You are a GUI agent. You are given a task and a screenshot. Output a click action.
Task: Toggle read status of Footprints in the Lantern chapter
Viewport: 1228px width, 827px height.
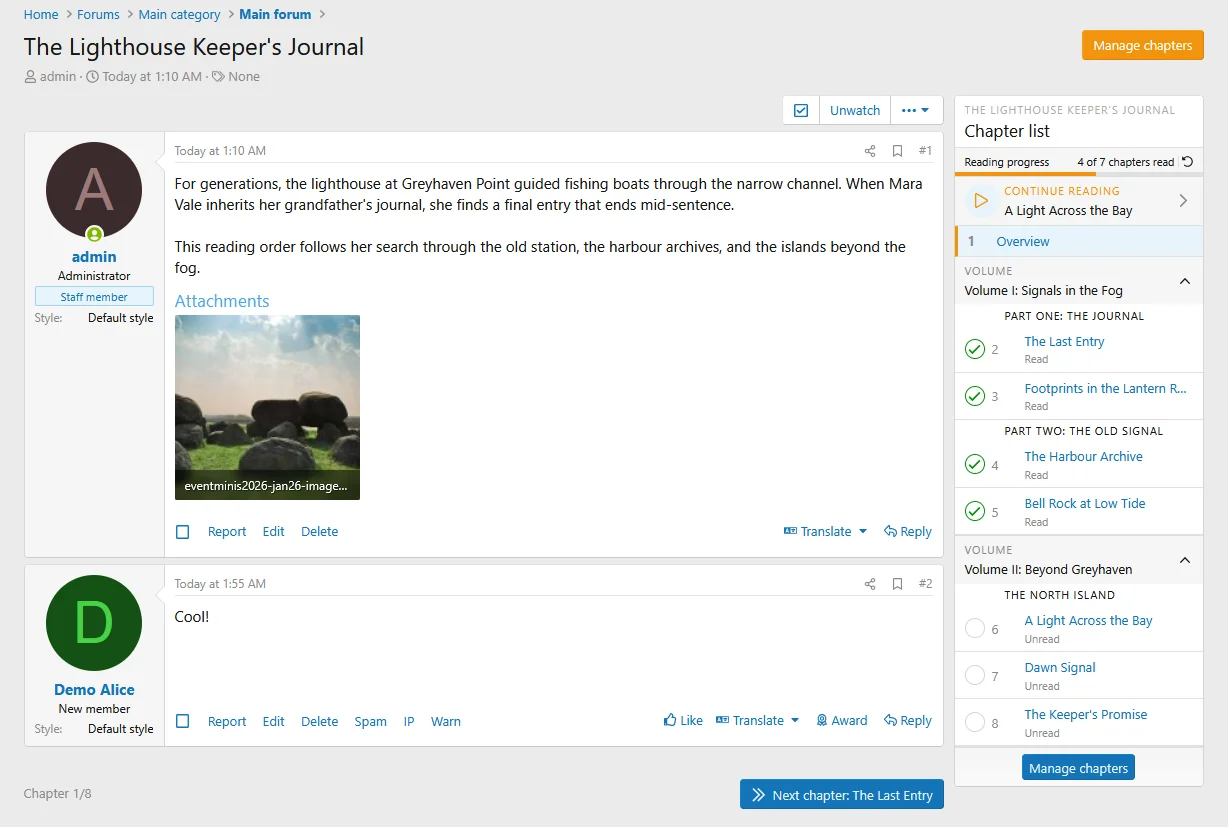(x=975, y=396)
